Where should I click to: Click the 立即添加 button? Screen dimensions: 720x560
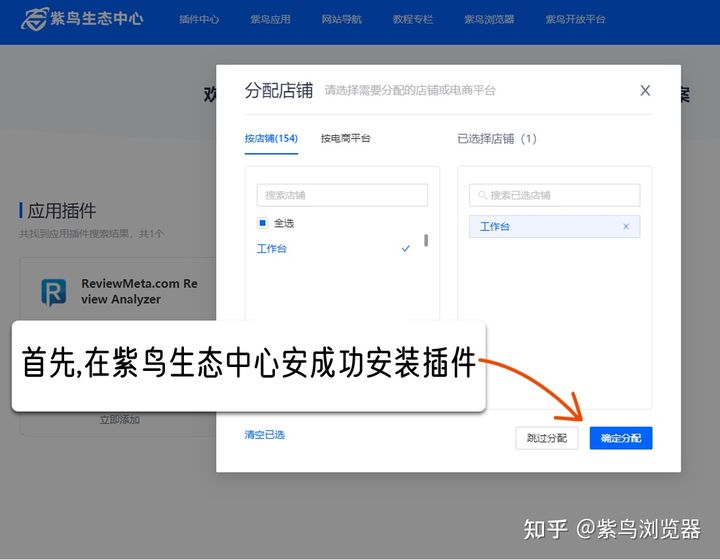119,420
